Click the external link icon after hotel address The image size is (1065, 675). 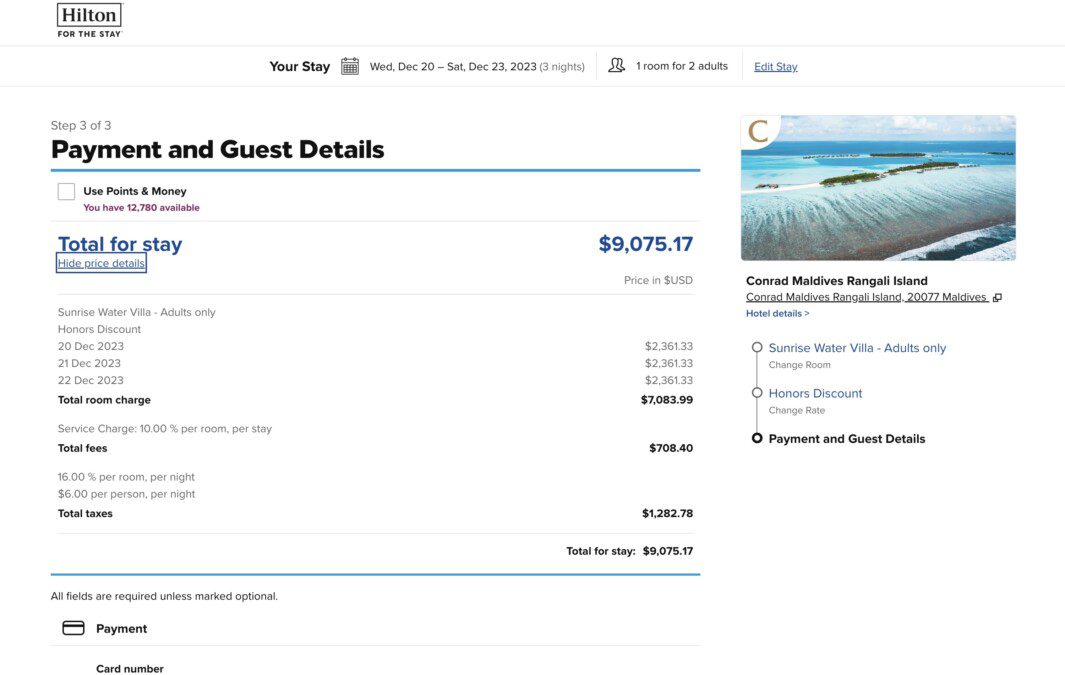(997, 297)
